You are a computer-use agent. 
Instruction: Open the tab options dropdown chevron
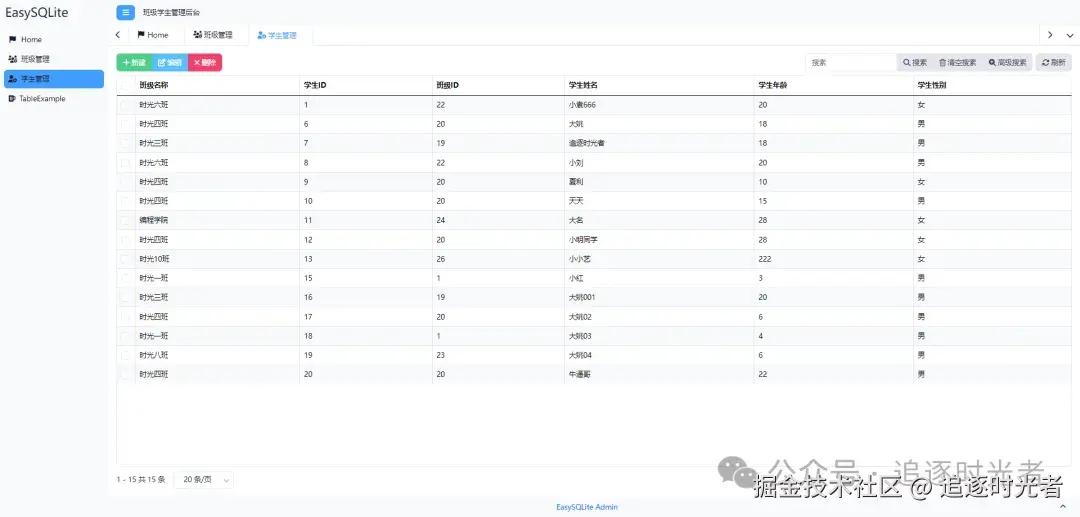point(1070,35)
